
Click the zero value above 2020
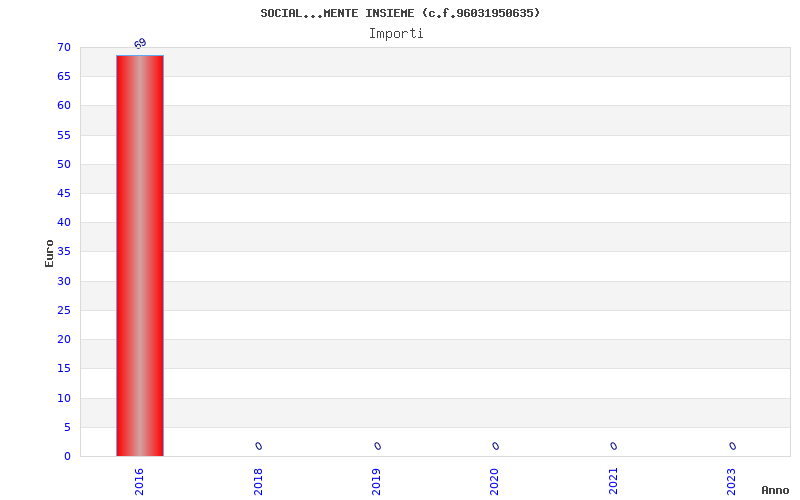495,446
